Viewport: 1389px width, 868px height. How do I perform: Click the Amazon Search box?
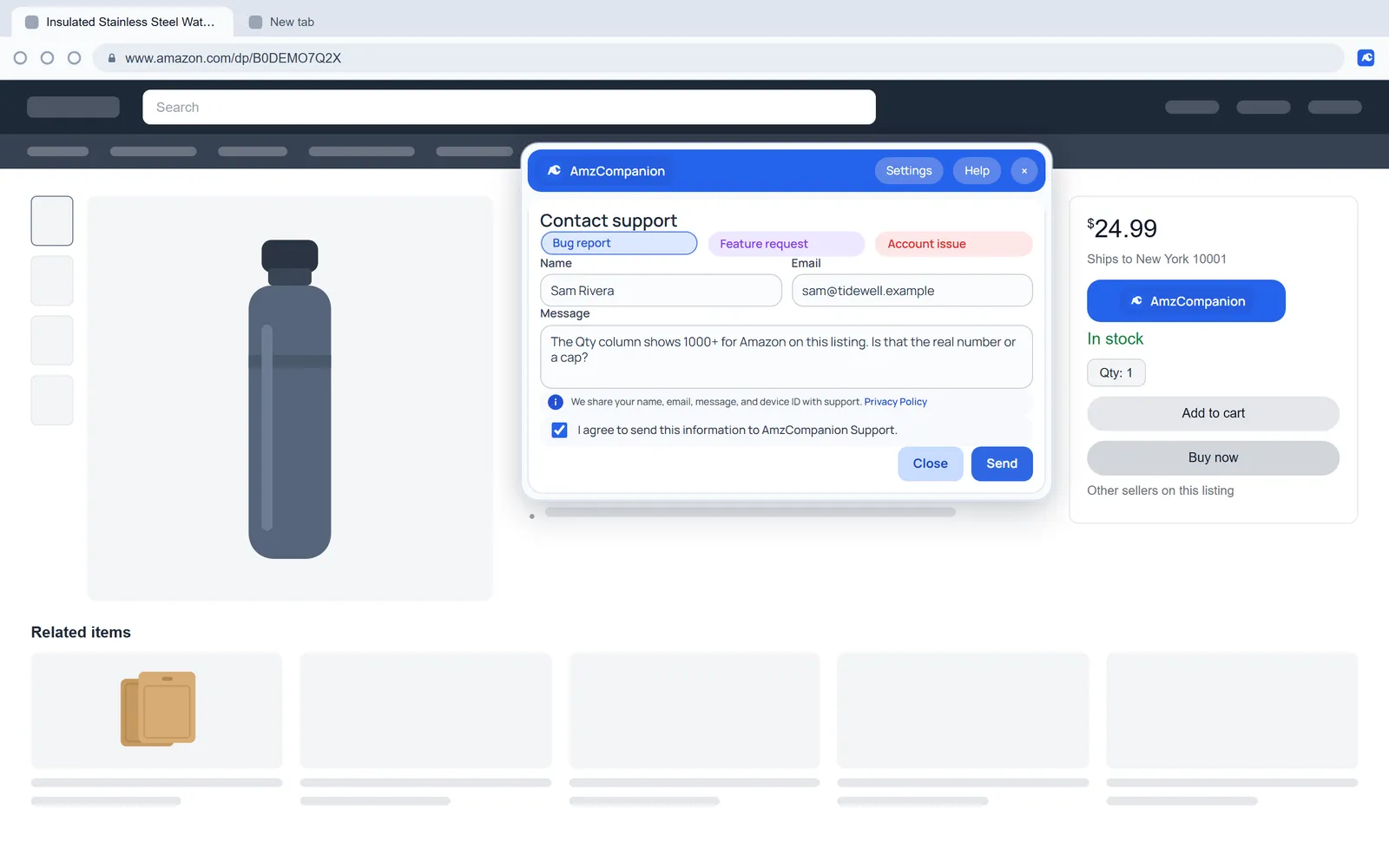pos(509,108)
